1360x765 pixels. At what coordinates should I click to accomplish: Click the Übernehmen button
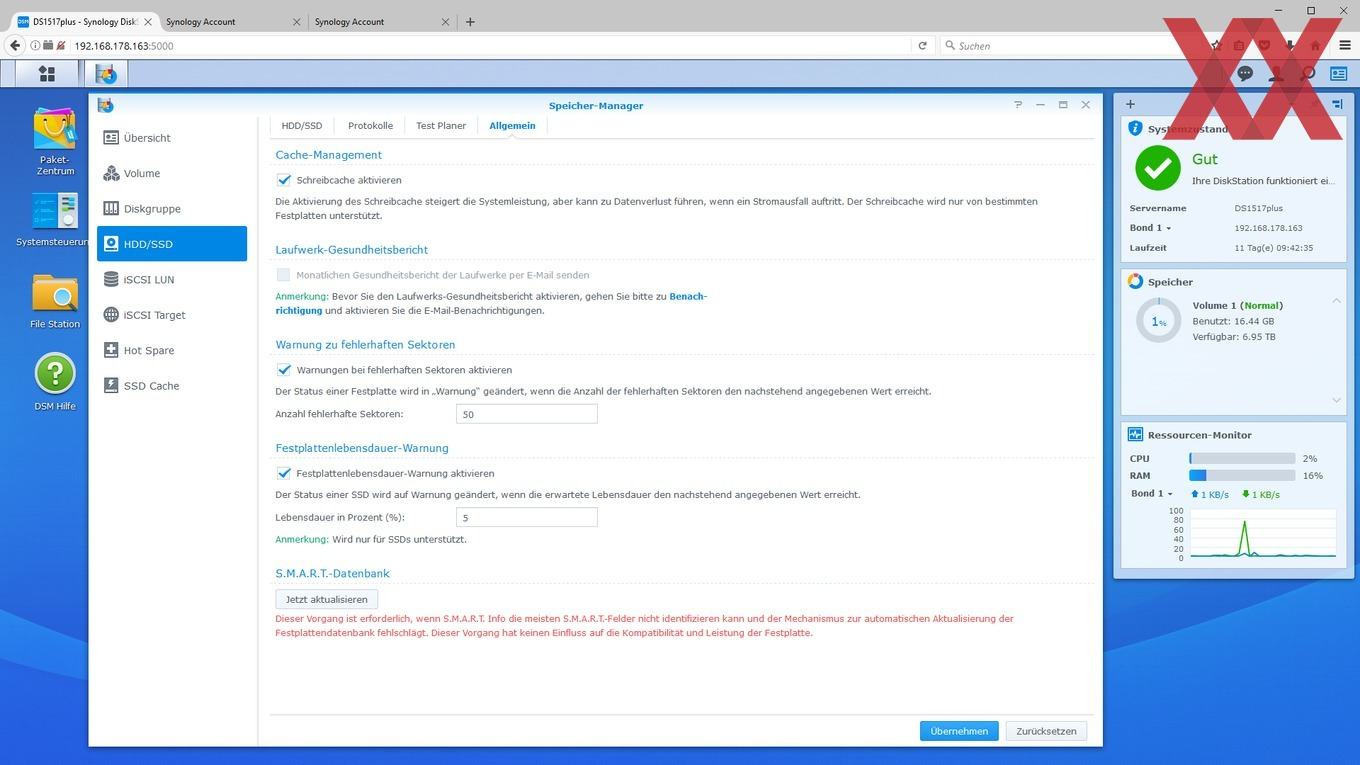click(x=959, y=731)
